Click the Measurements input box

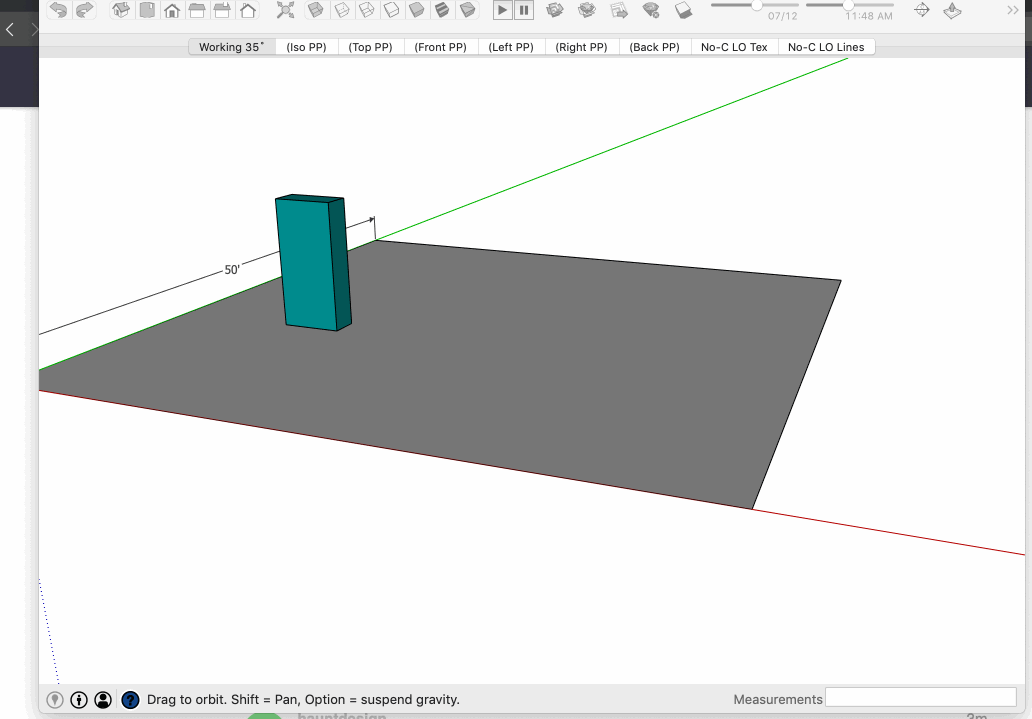coord(920,699)
